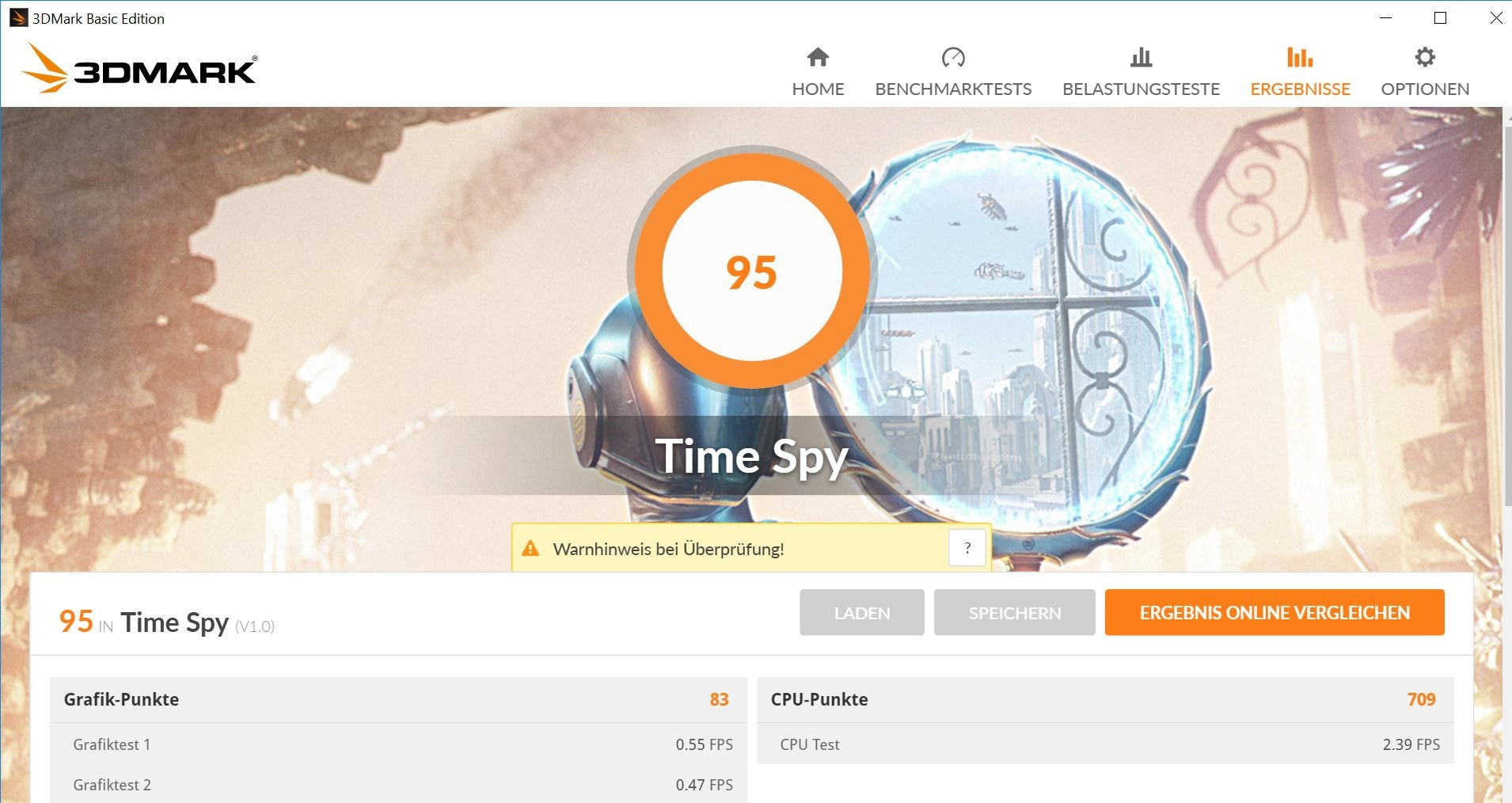Click the Time Spy banner title

point(751,456)
